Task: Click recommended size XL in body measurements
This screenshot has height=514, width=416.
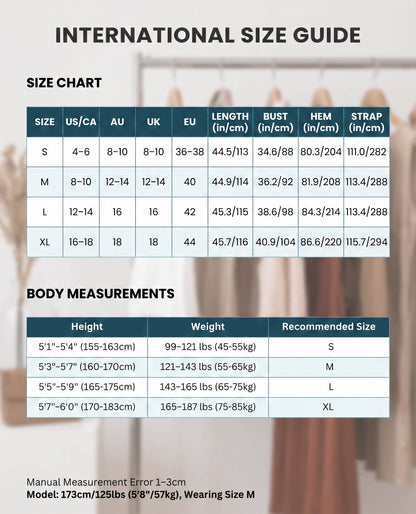Action: click(x=328, y=407)
